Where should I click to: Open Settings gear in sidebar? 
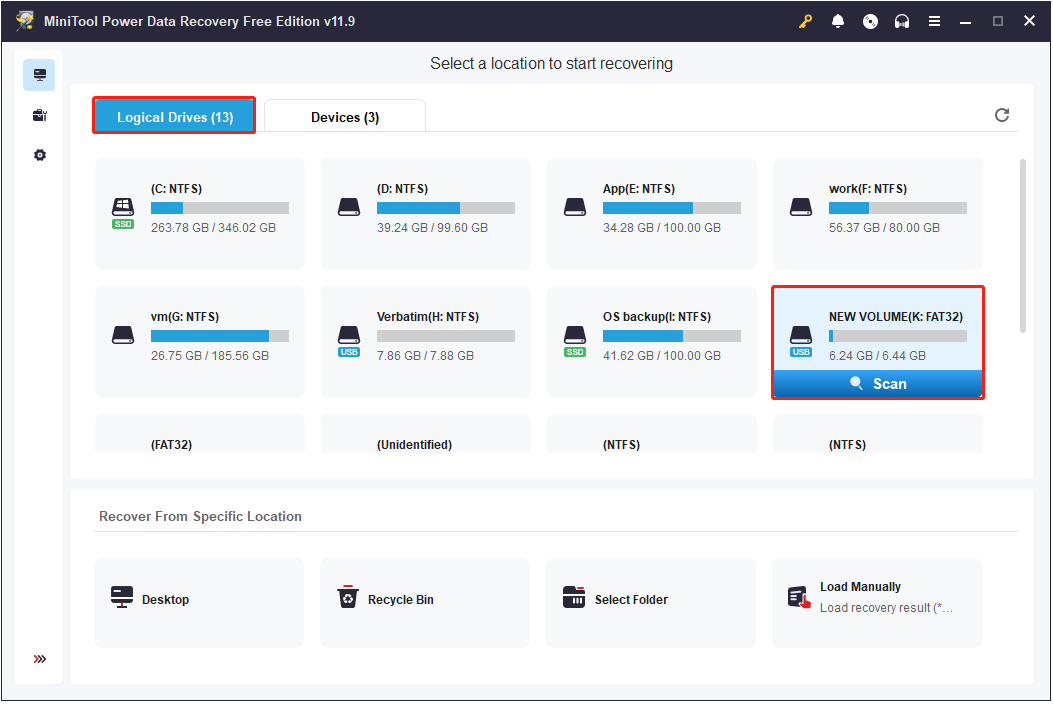point(39,155)
